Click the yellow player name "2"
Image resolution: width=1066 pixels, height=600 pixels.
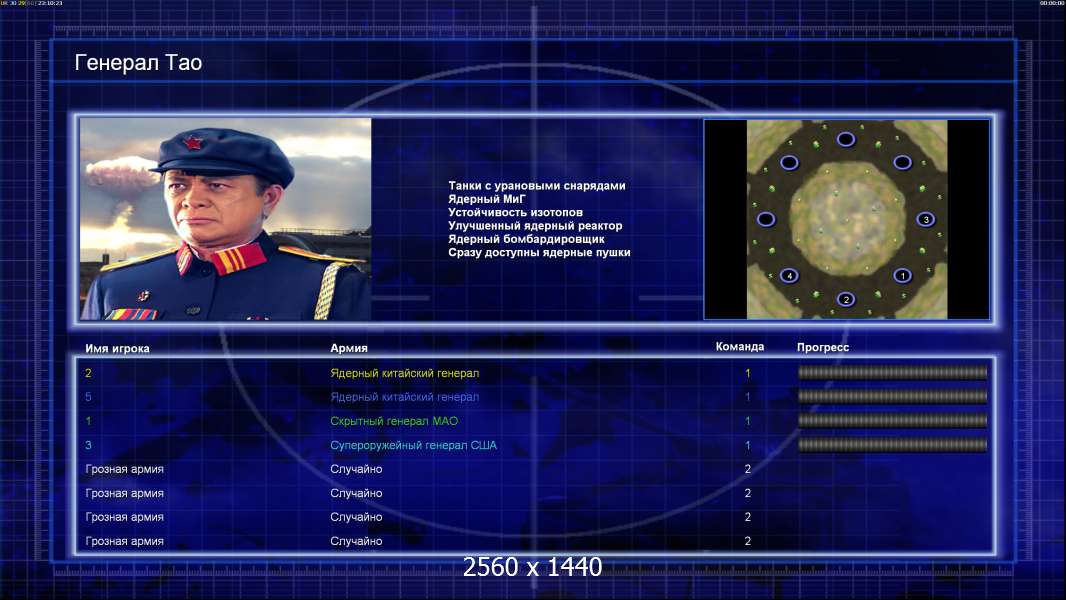(x=88, y=373)
